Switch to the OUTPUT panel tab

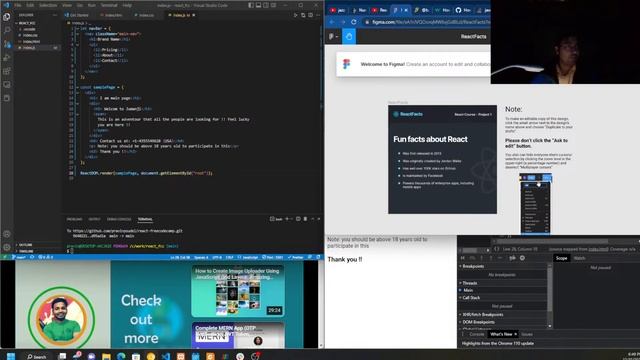coord(94,219)
